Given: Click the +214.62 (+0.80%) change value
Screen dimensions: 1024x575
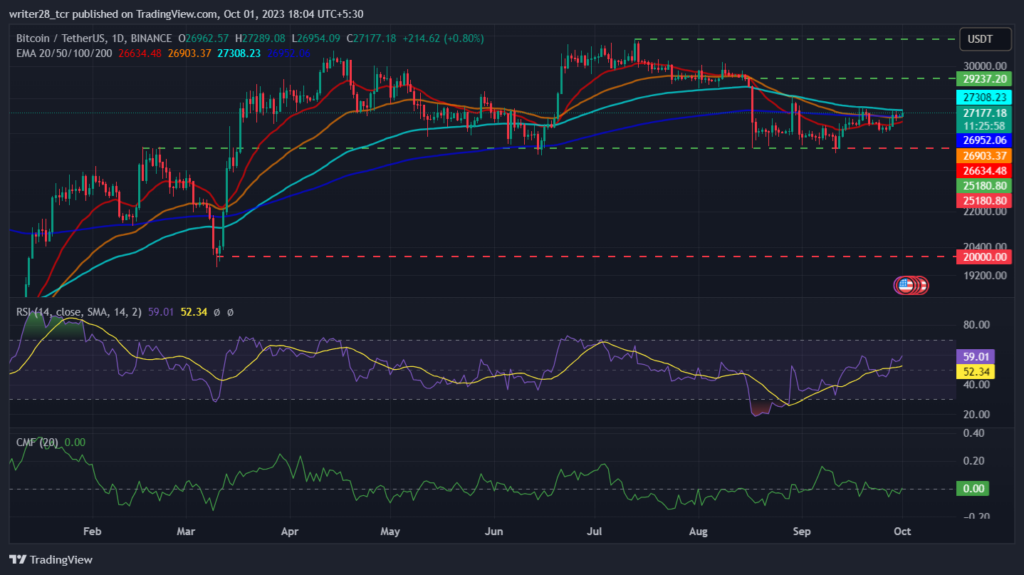Looking at the screenshot, I should pyautogui.click(x=443, y=39).
